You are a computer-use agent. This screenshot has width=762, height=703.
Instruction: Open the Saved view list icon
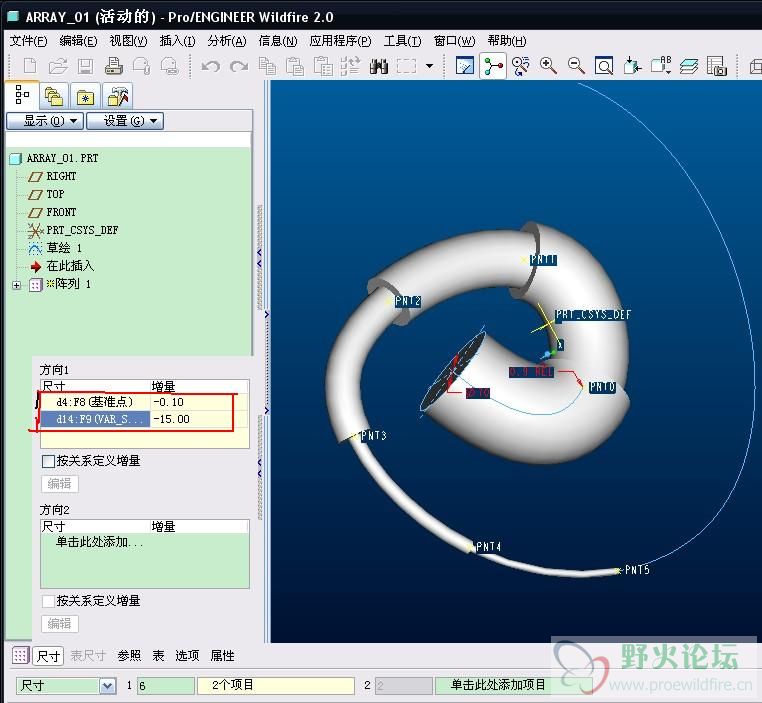pyautogui.click(x=660, y=65)
